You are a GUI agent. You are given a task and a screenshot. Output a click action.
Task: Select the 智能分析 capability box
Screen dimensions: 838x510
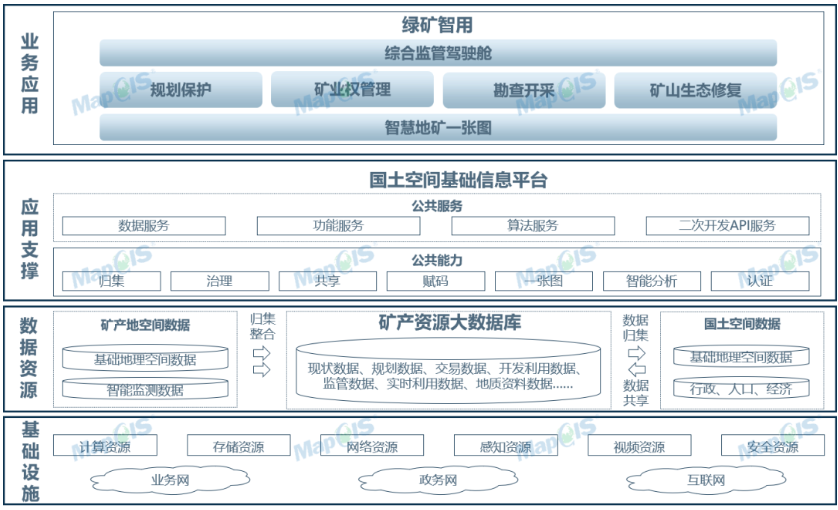pos(652,281)
